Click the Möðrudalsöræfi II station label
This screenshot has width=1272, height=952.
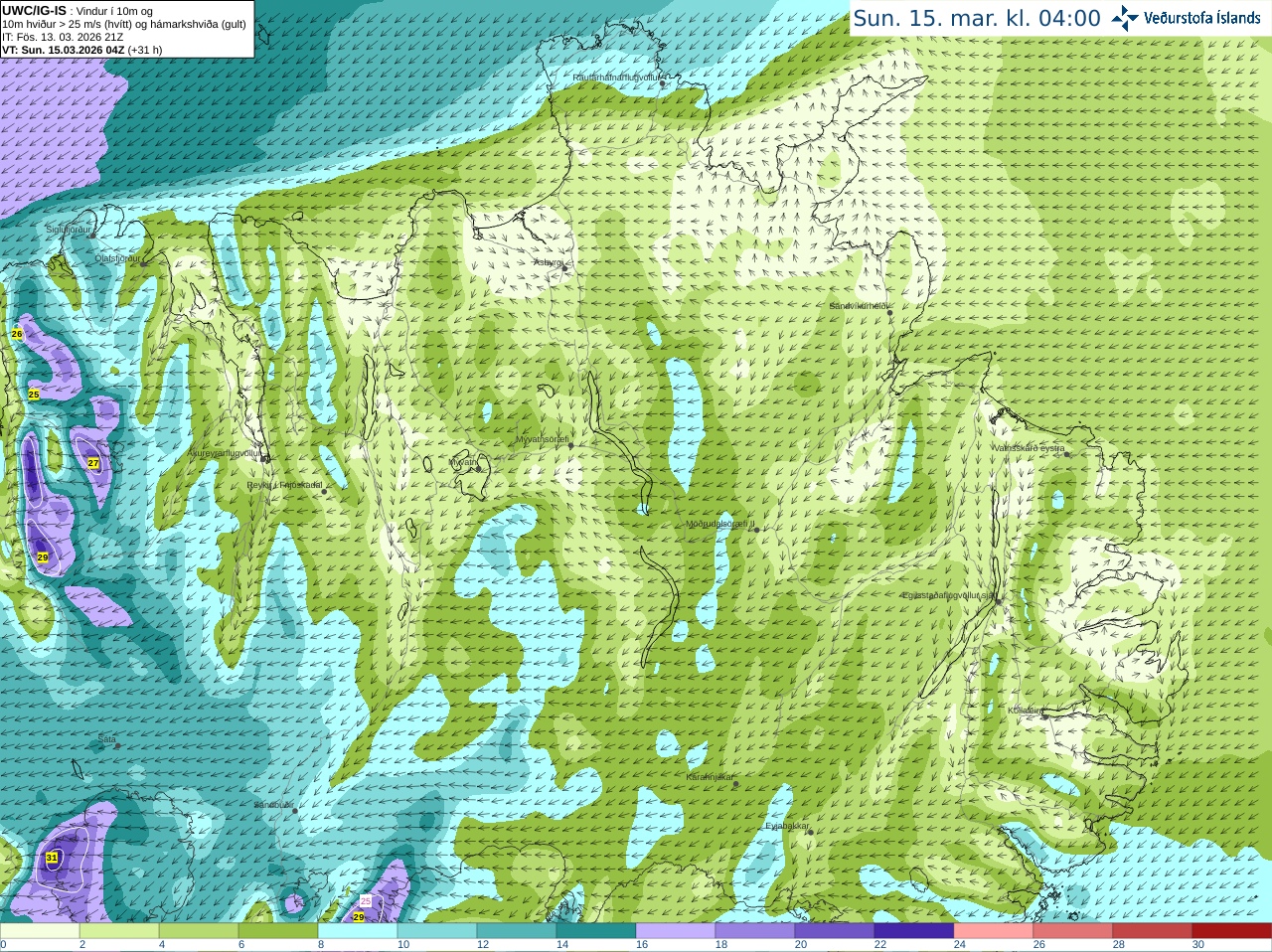[720, 524]
